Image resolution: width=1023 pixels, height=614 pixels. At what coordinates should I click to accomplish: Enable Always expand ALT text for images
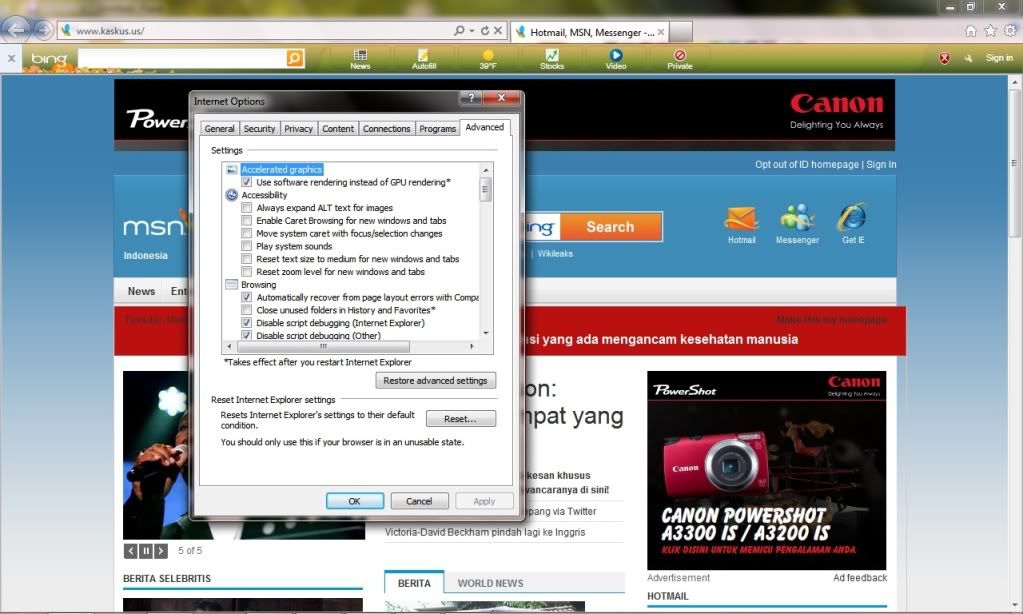[247, 207]
